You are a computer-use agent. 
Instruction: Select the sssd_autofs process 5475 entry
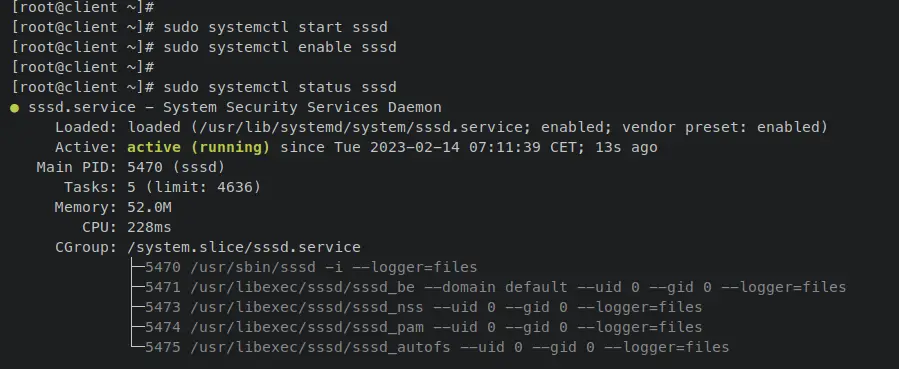[x=437, y=348]
